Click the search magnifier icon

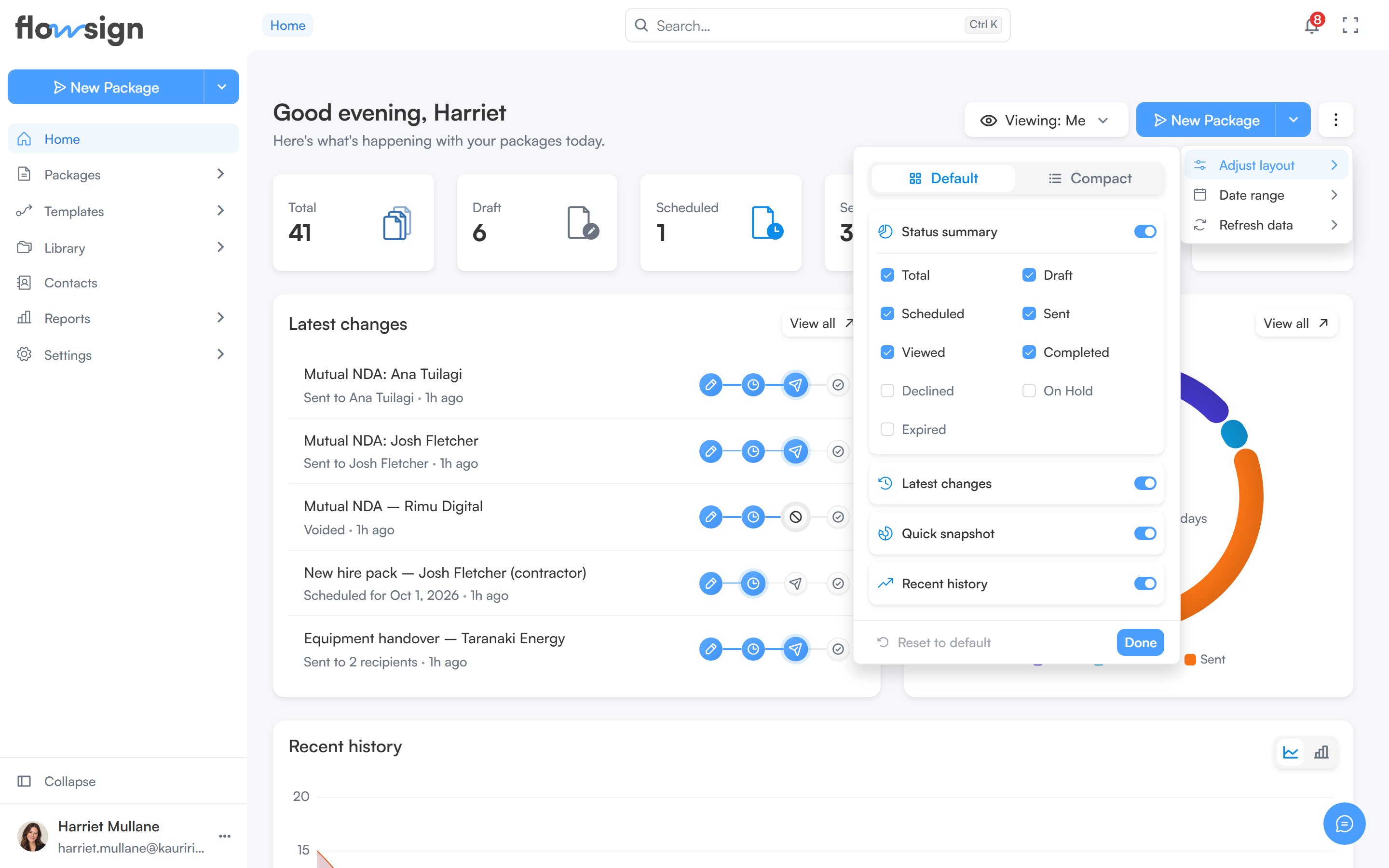coord(641,25)
